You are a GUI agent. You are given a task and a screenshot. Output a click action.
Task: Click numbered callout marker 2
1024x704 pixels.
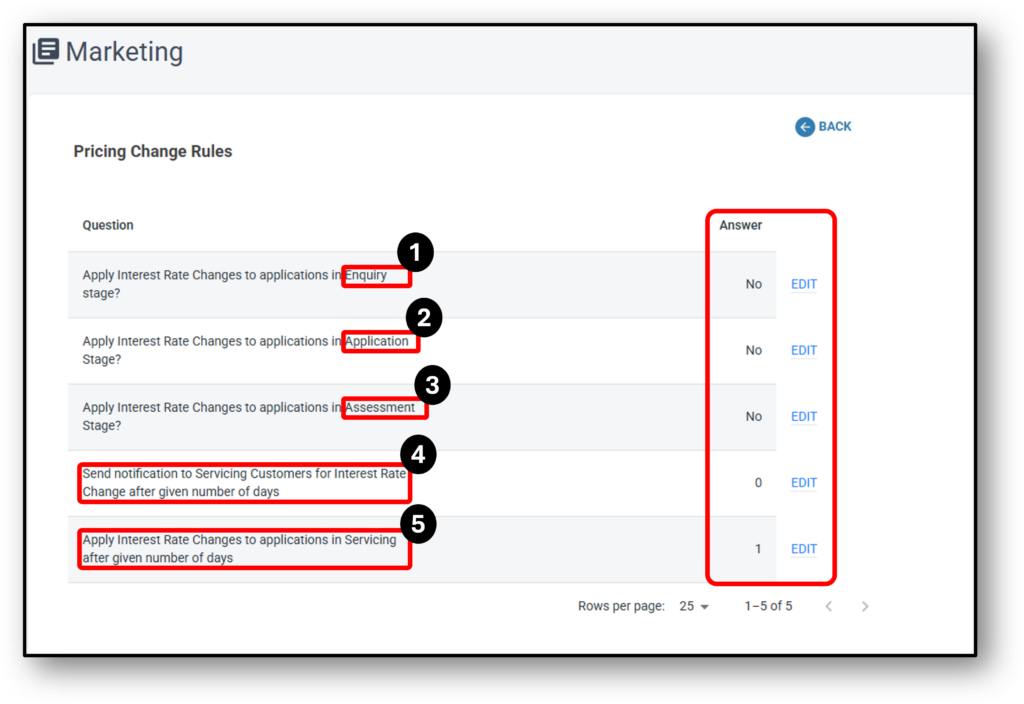coord(423,319)
